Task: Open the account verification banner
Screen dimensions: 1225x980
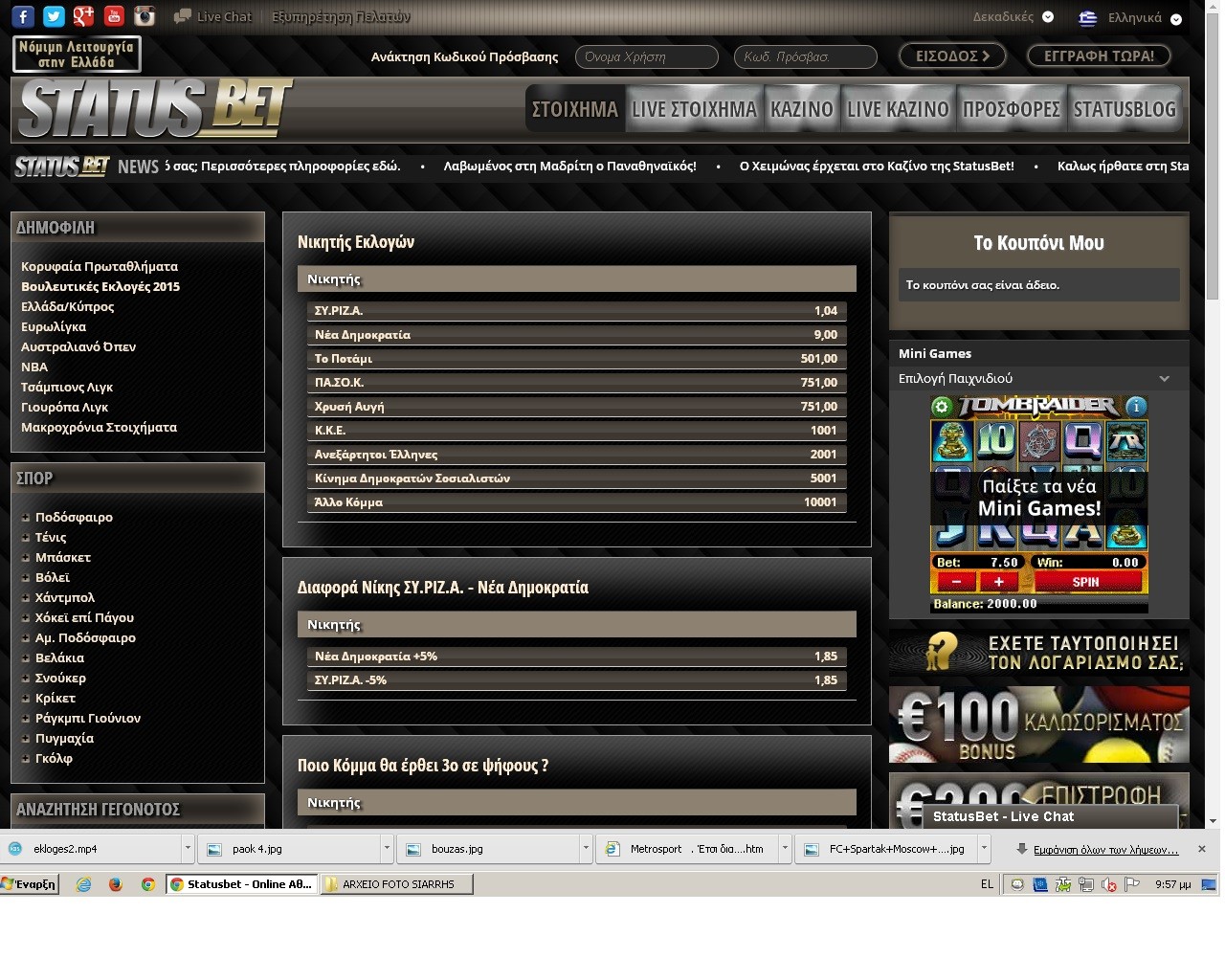Action: (1038, 652)
